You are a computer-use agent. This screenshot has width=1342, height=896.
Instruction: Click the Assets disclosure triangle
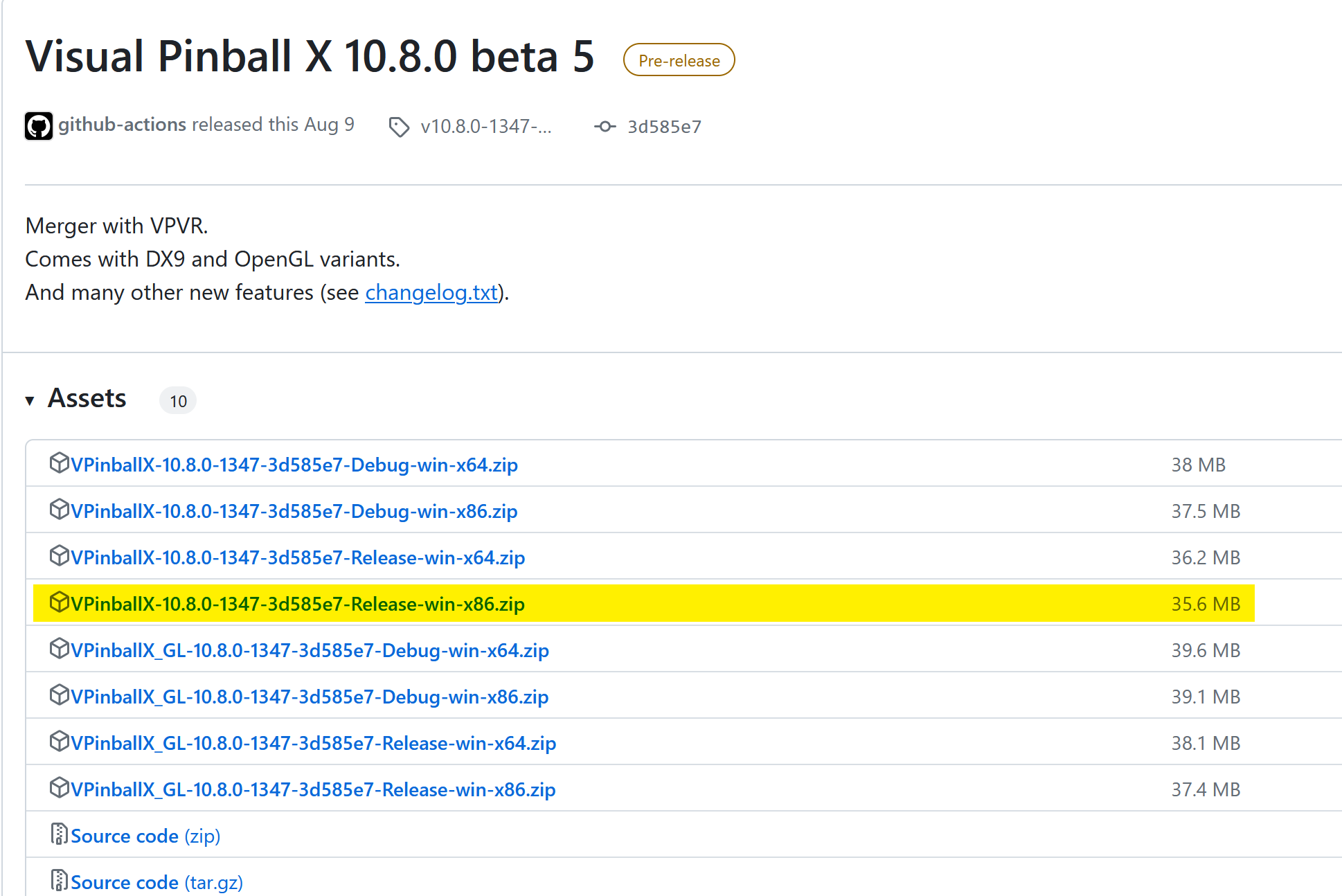point(30,400)
